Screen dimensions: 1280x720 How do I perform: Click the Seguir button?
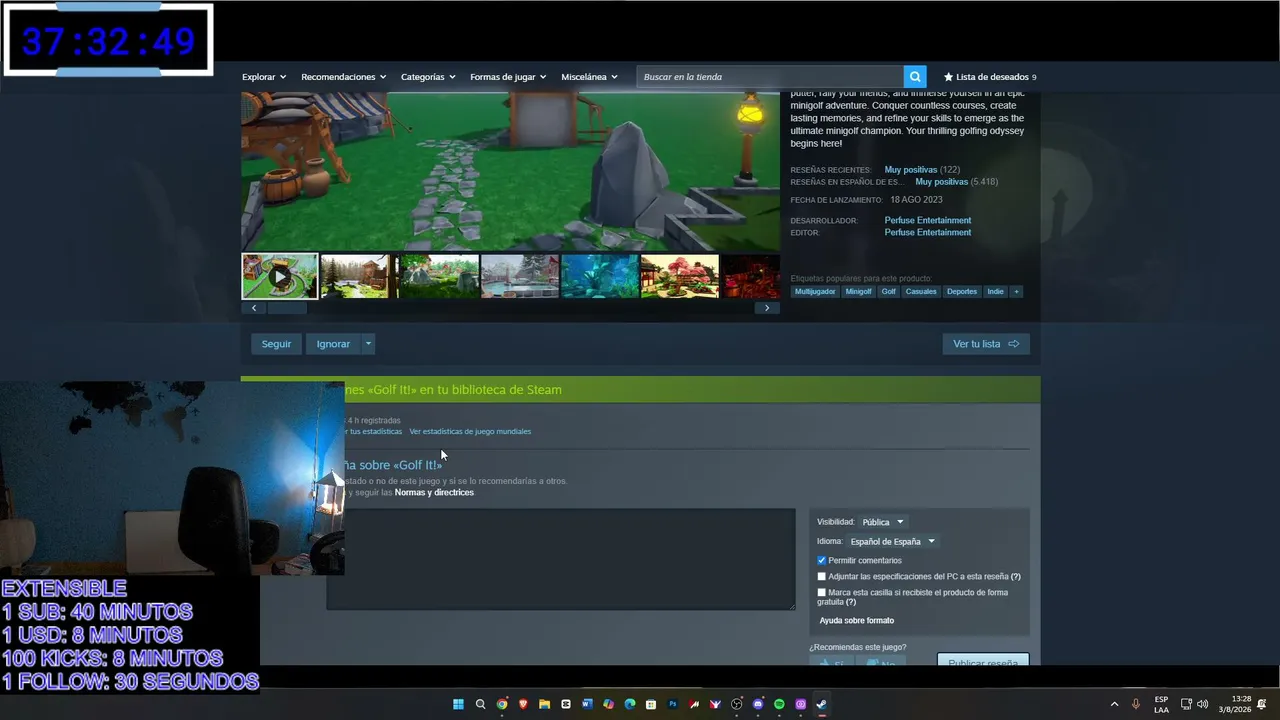tap(276, 344)
